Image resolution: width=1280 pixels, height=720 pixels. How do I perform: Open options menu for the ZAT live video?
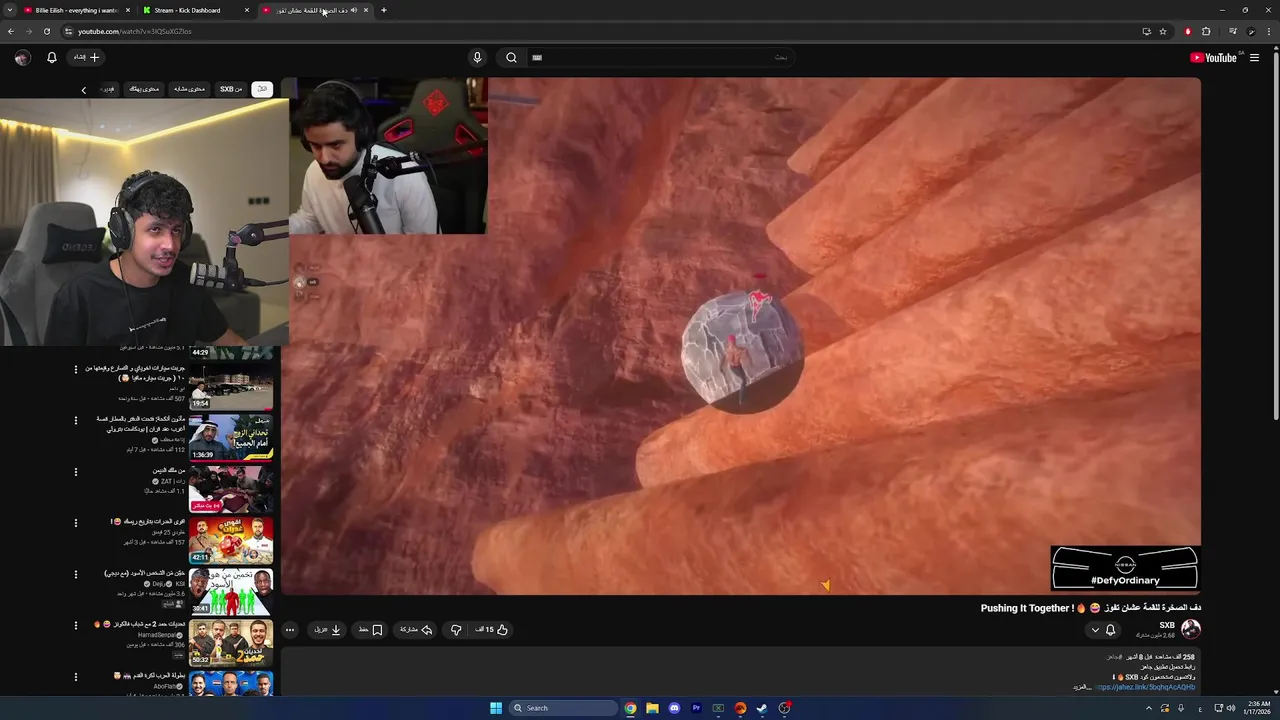pyautogui.click(x=75, y=472)
